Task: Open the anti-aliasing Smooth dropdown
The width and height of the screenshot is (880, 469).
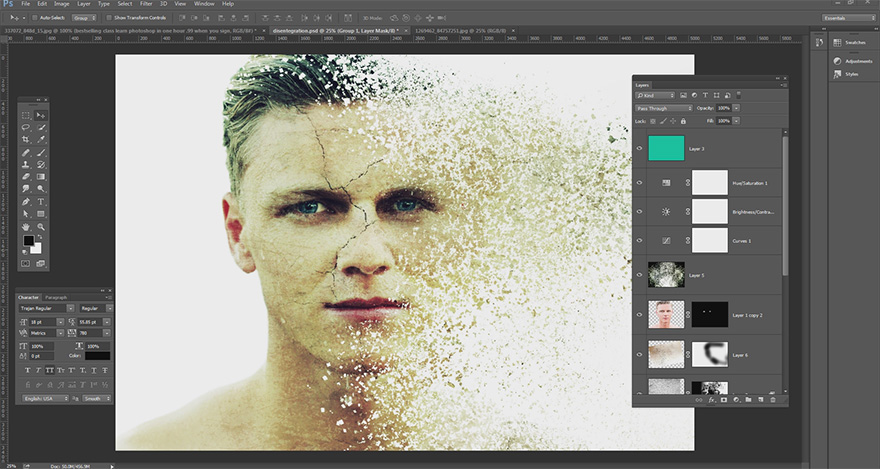Action: [x=97, y=398]
